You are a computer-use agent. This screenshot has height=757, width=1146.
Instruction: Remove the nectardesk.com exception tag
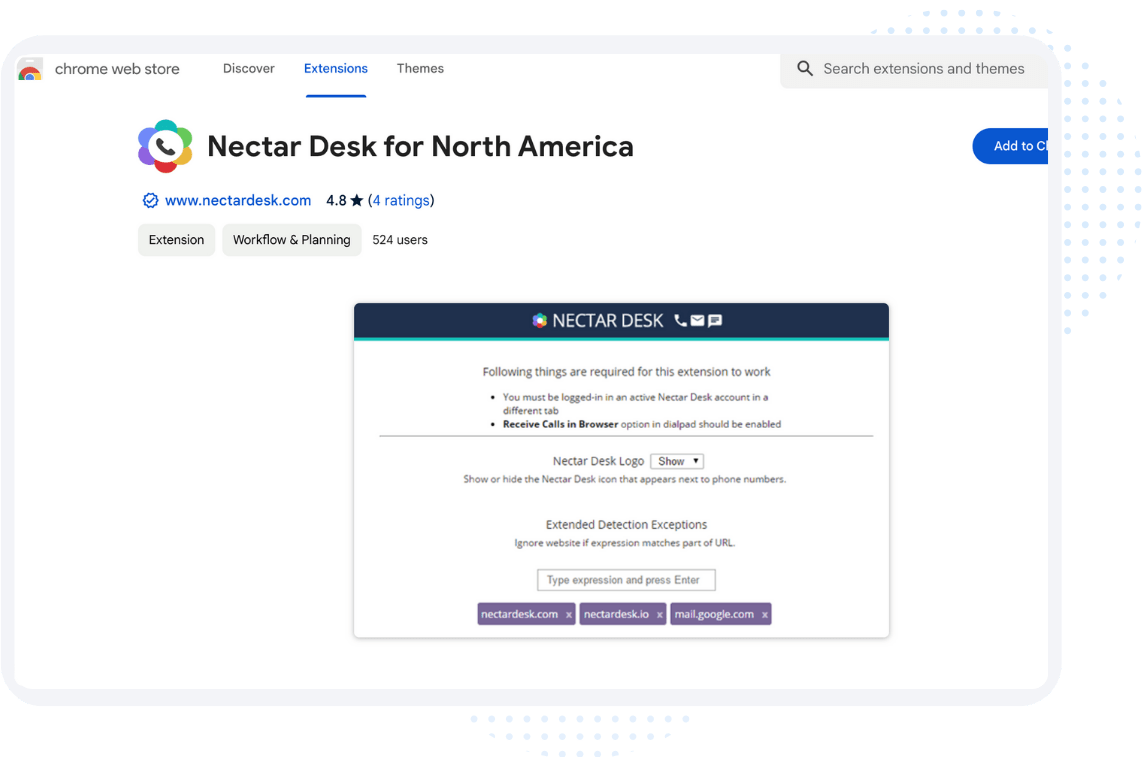[x=569, y=615]
